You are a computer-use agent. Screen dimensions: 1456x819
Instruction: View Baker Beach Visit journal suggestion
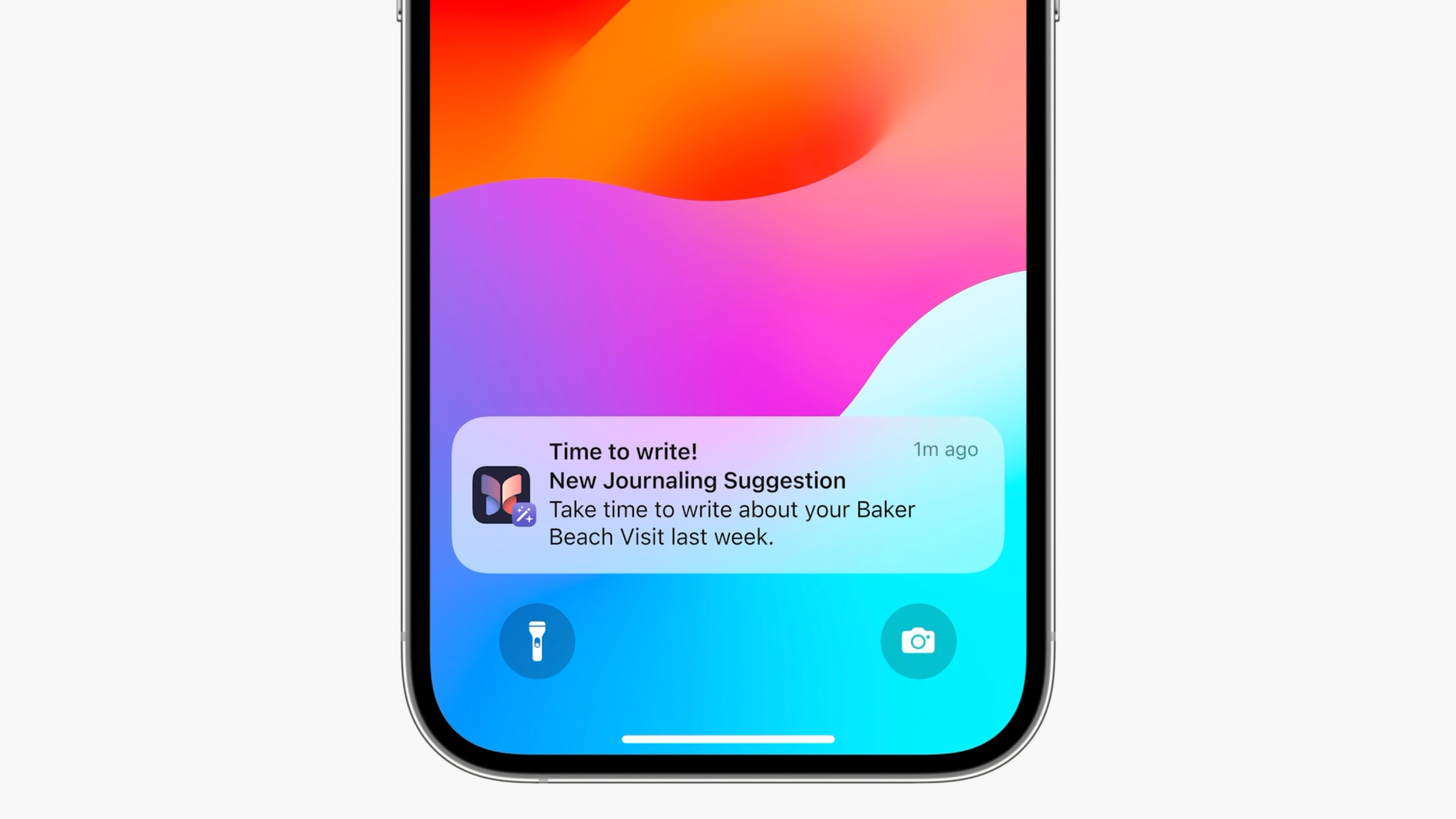coord(727,495)
